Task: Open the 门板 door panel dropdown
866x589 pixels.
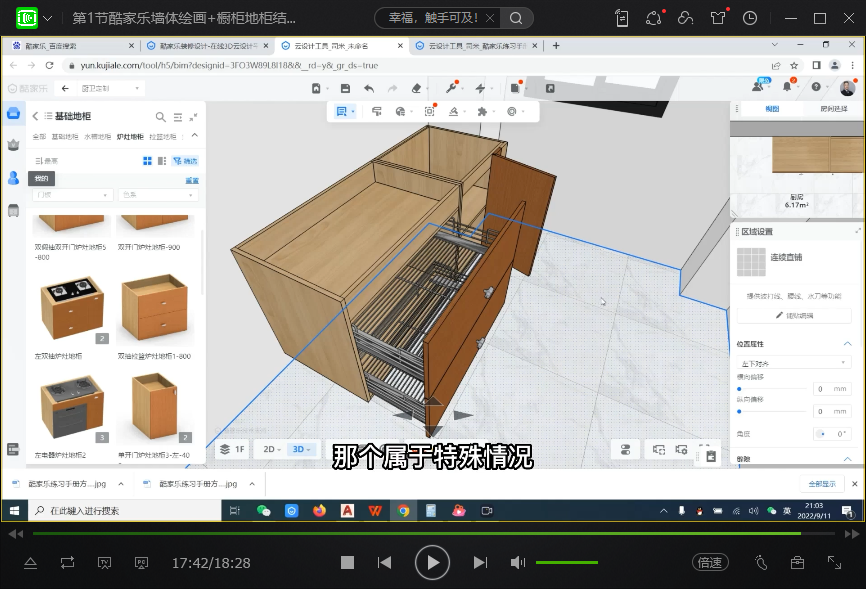Action: 72,195
